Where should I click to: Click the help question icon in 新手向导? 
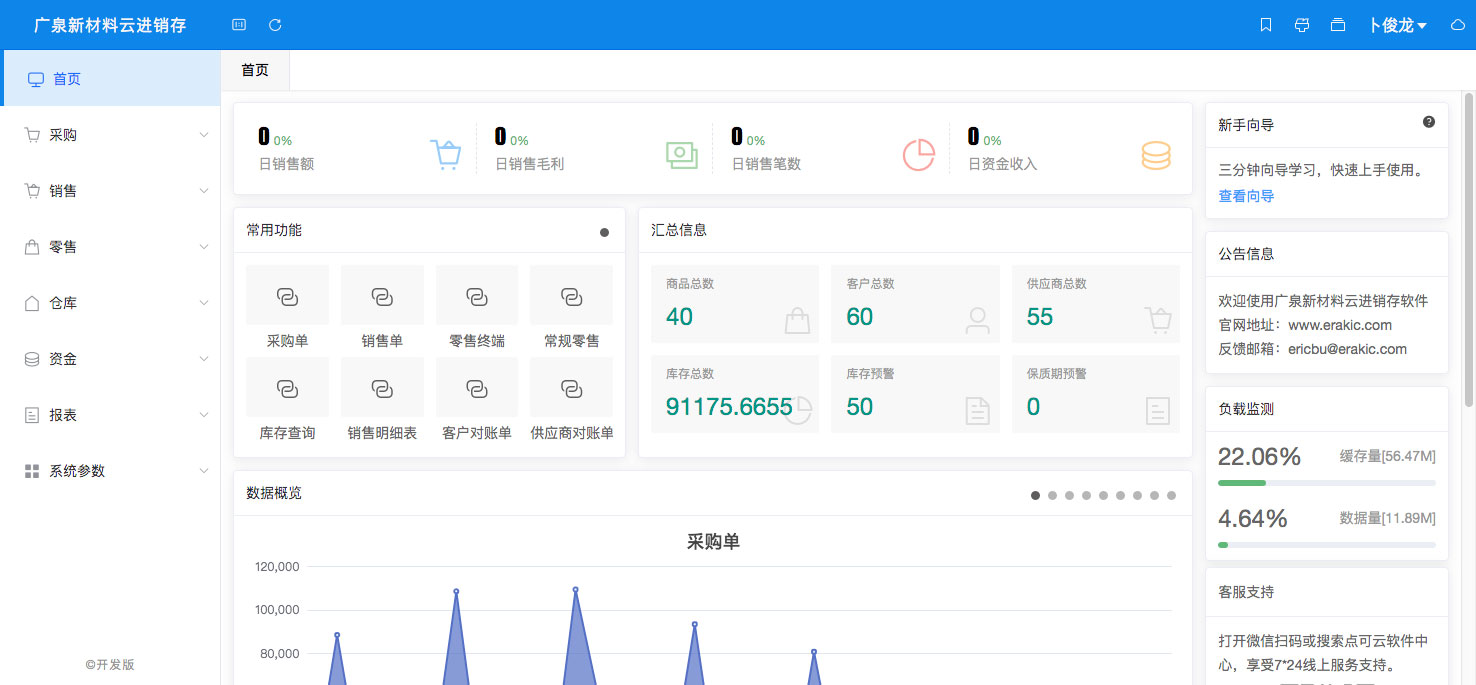click(1429, 122)
